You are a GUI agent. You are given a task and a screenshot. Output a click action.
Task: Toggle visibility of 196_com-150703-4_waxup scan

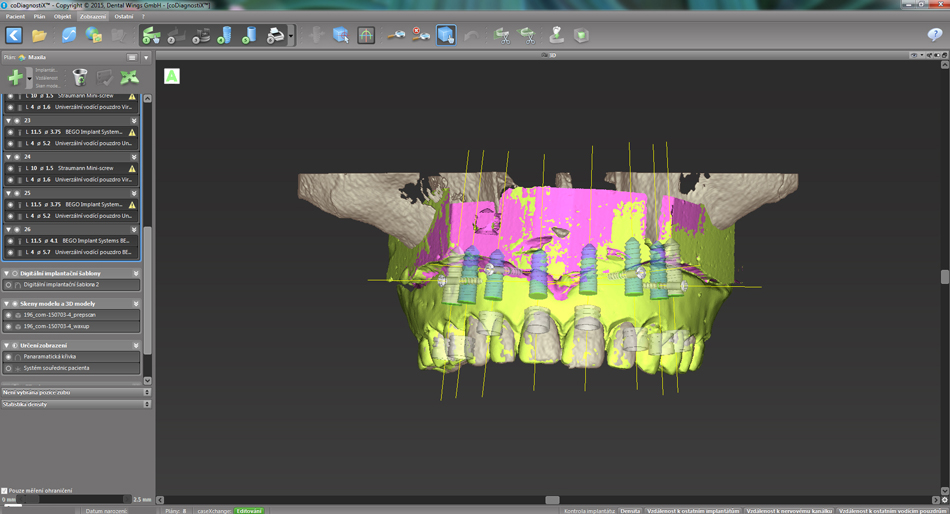coord(9,326)
